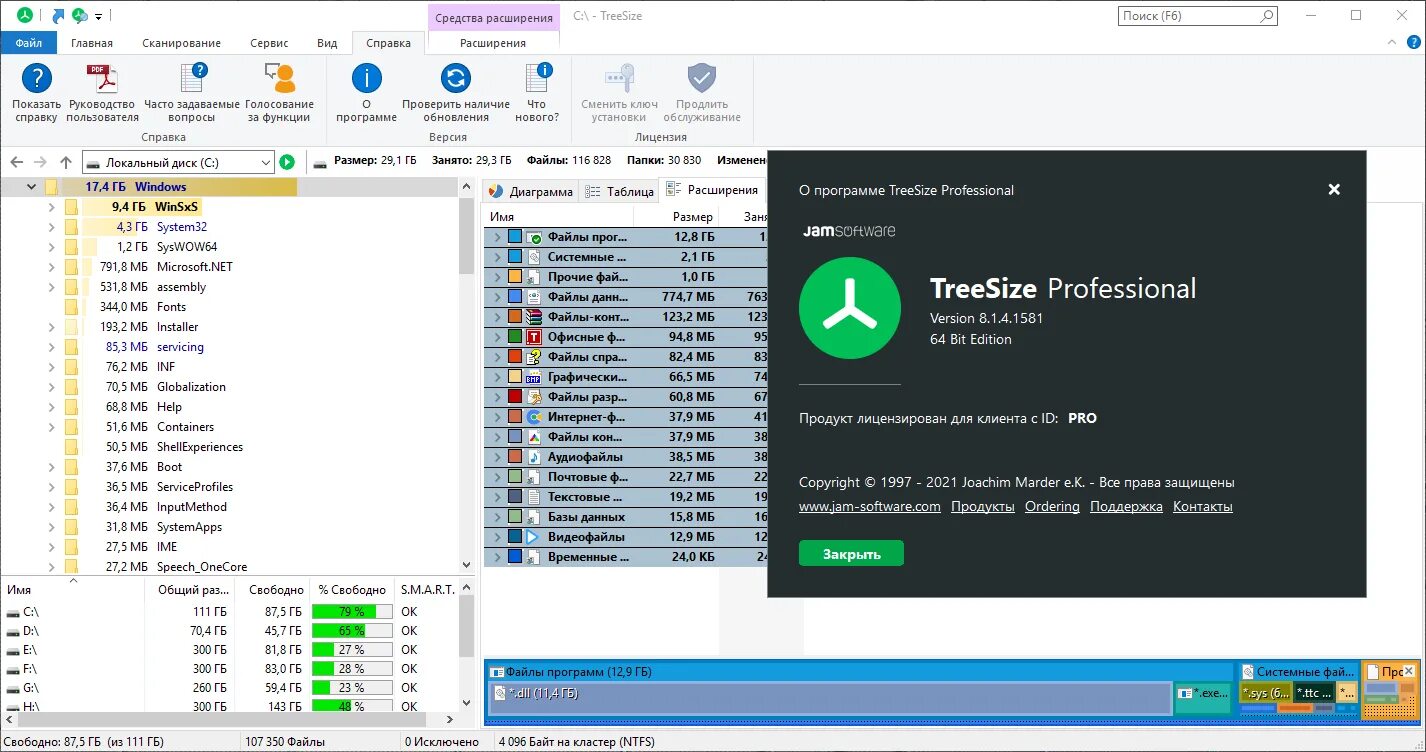The height and width of the screenshot is (752, 1426).
Task: Navigate back with left arrow
Action: [16, 162]
